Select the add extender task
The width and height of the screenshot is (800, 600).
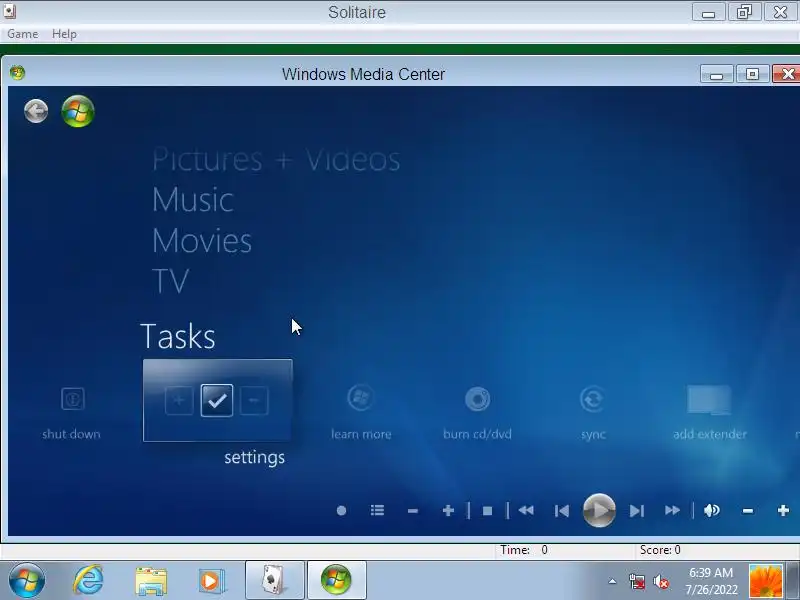[710, 413]
